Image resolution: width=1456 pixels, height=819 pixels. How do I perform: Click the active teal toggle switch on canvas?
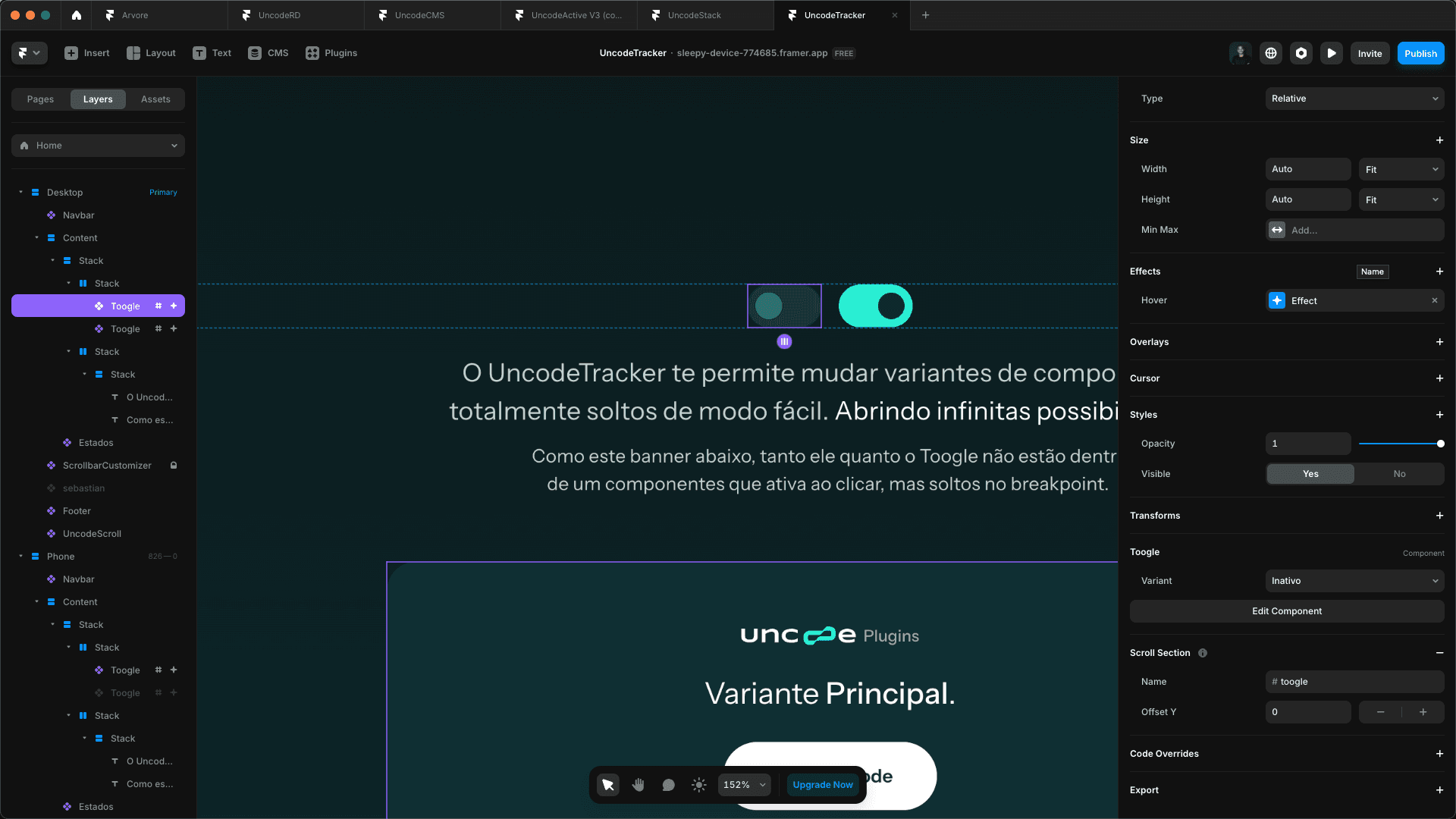(x=875, y=306)
